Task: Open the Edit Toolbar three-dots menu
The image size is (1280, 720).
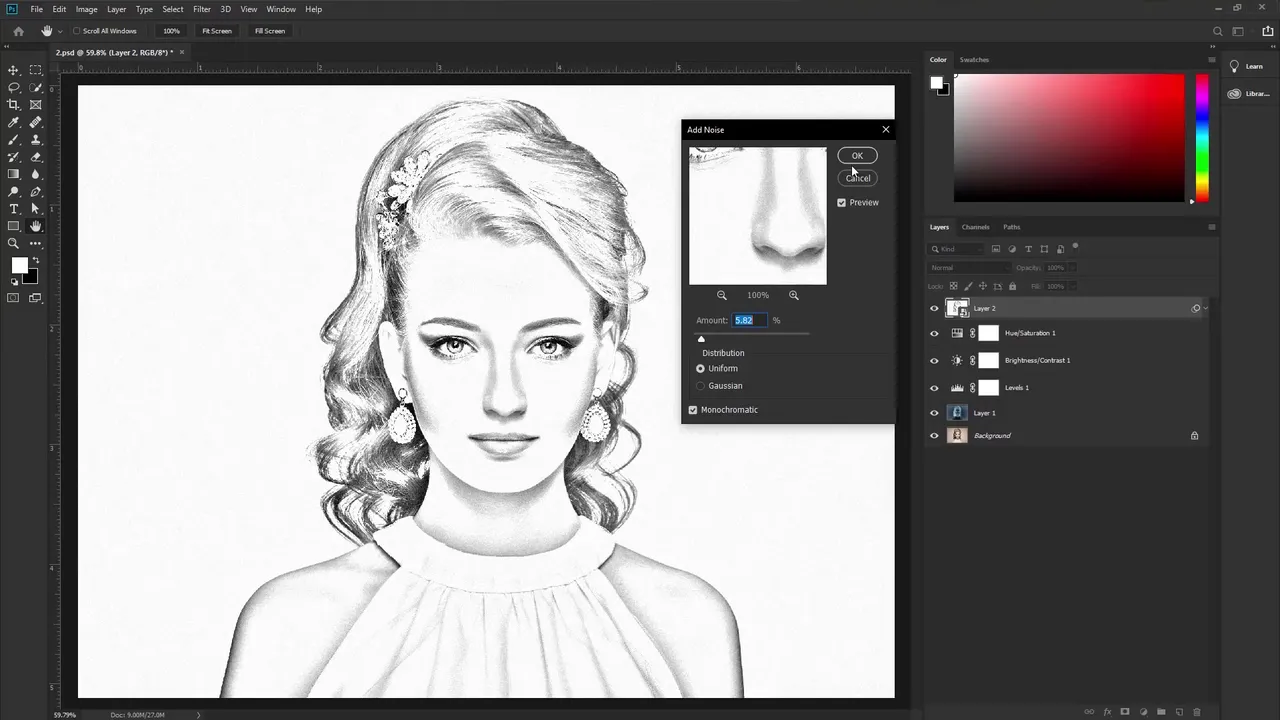Action: pos(36,243)
